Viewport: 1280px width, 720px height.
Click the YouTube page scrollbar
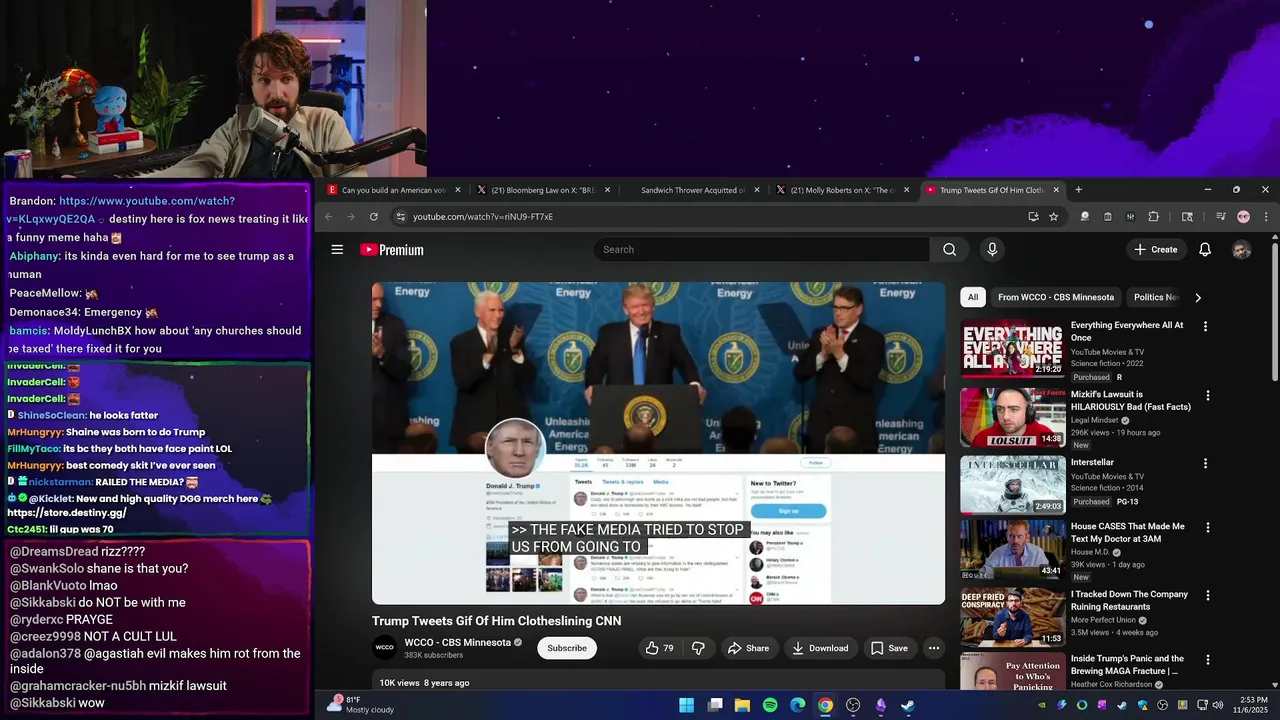pos(1274,310)
